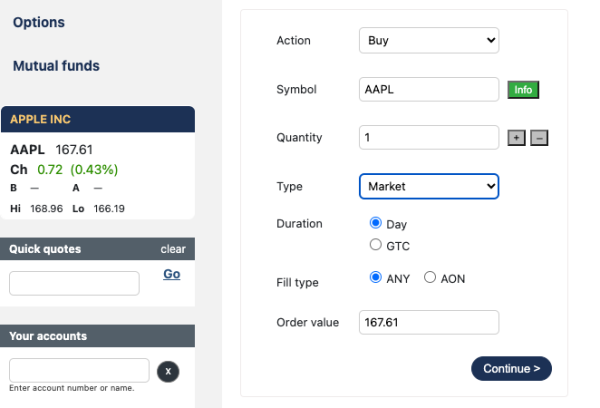Choose GTC as the order duration
The height and width of the screenshot is (408, 600).
pyautogui.click(x=376, y=245)
